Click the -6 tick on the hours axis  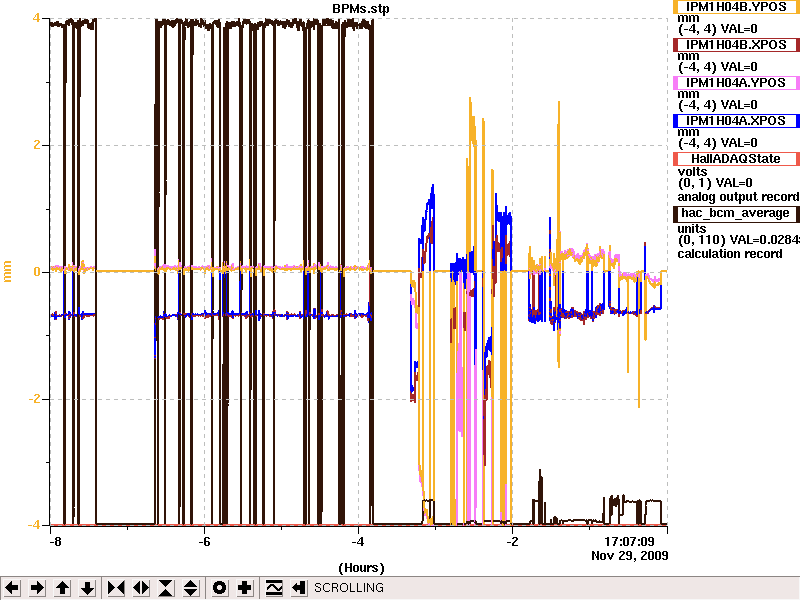204,542
